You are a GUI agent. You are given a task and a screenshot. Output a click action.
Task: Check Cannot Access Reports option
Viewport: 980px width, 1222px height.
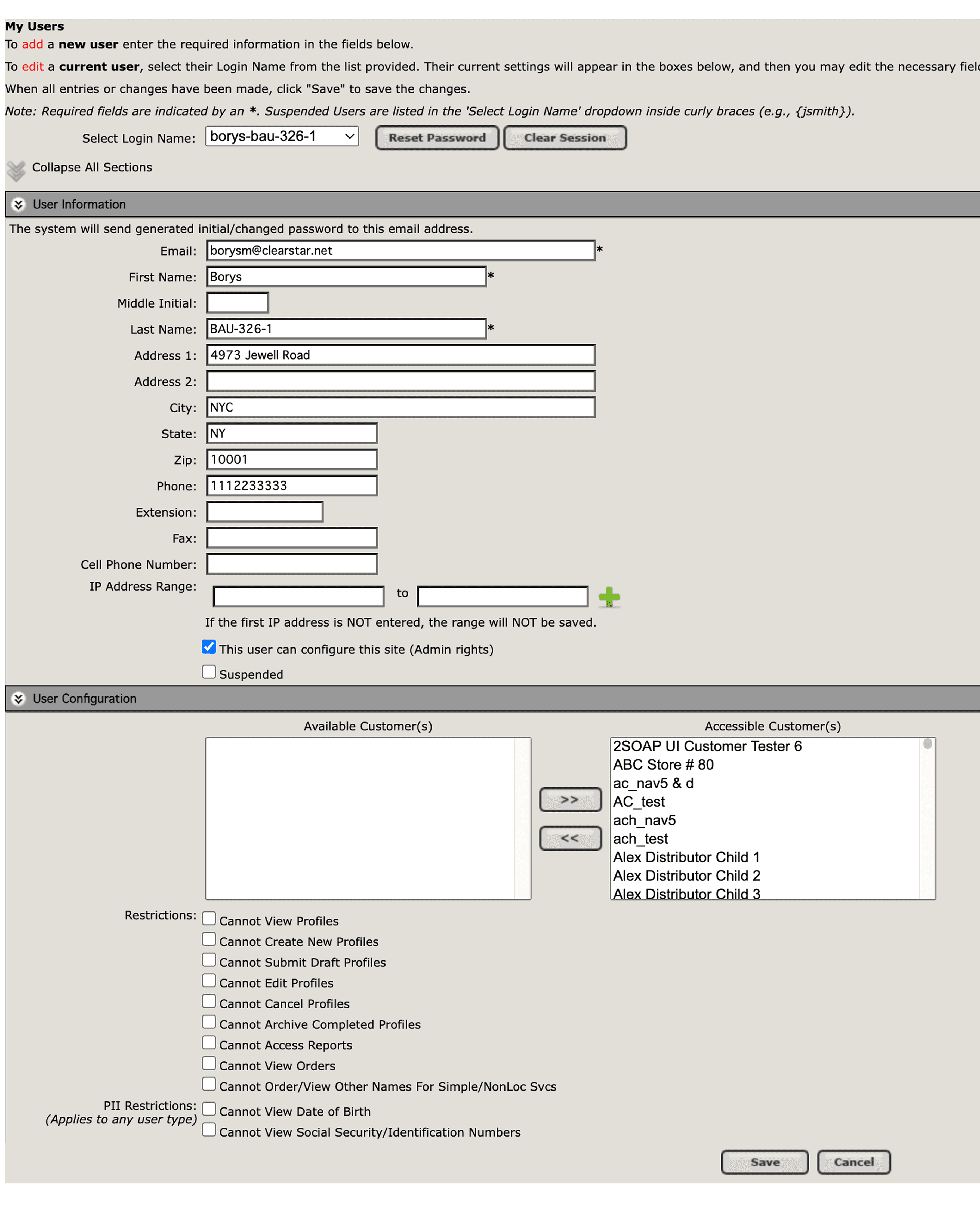[209, 1042]
